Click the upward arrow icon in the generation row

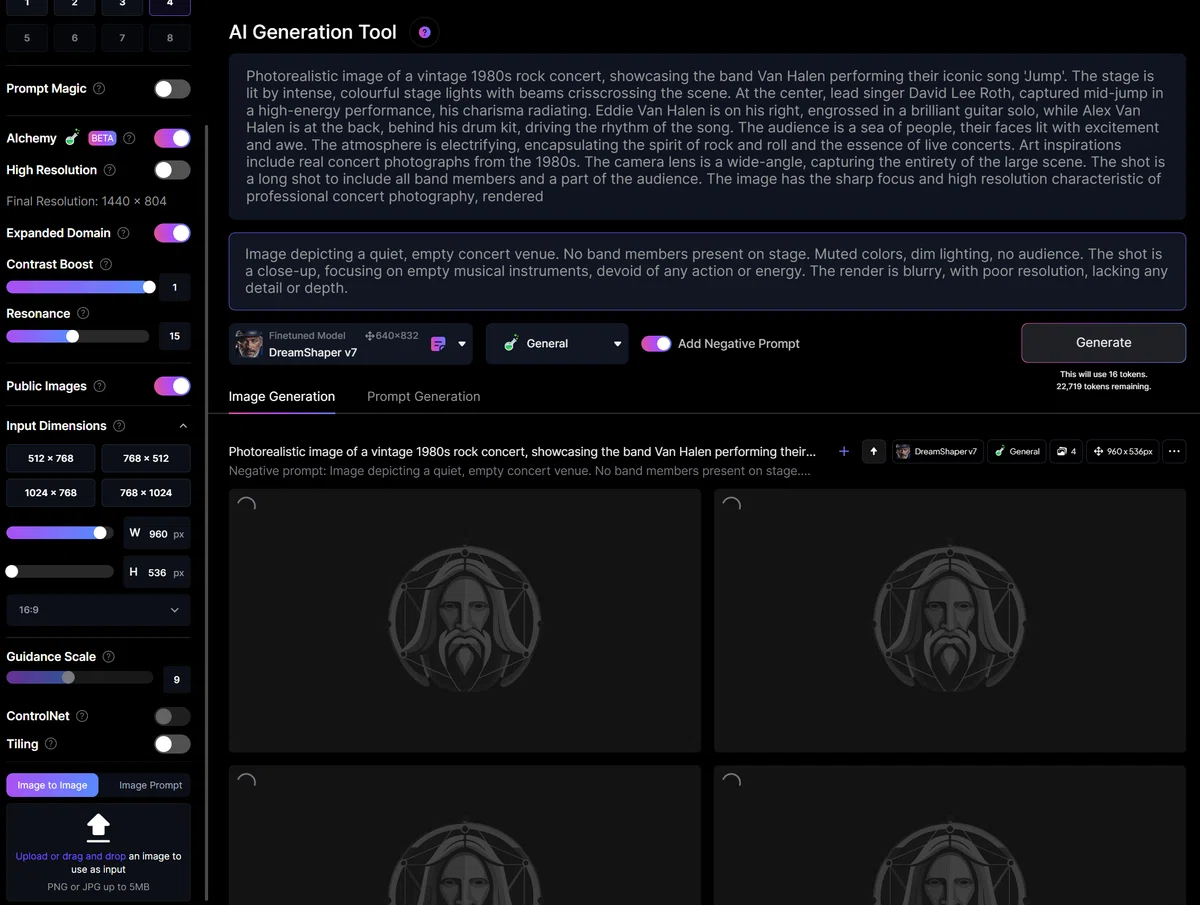[x=874, y=452]
